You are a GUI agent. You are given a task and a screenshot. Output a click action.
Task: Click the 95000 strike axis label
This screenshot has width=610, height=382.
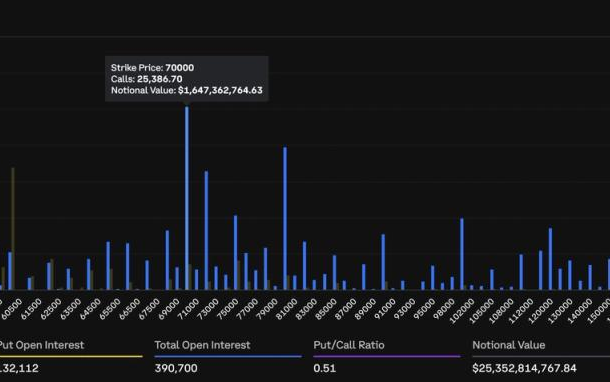click(x=424, y=309)
